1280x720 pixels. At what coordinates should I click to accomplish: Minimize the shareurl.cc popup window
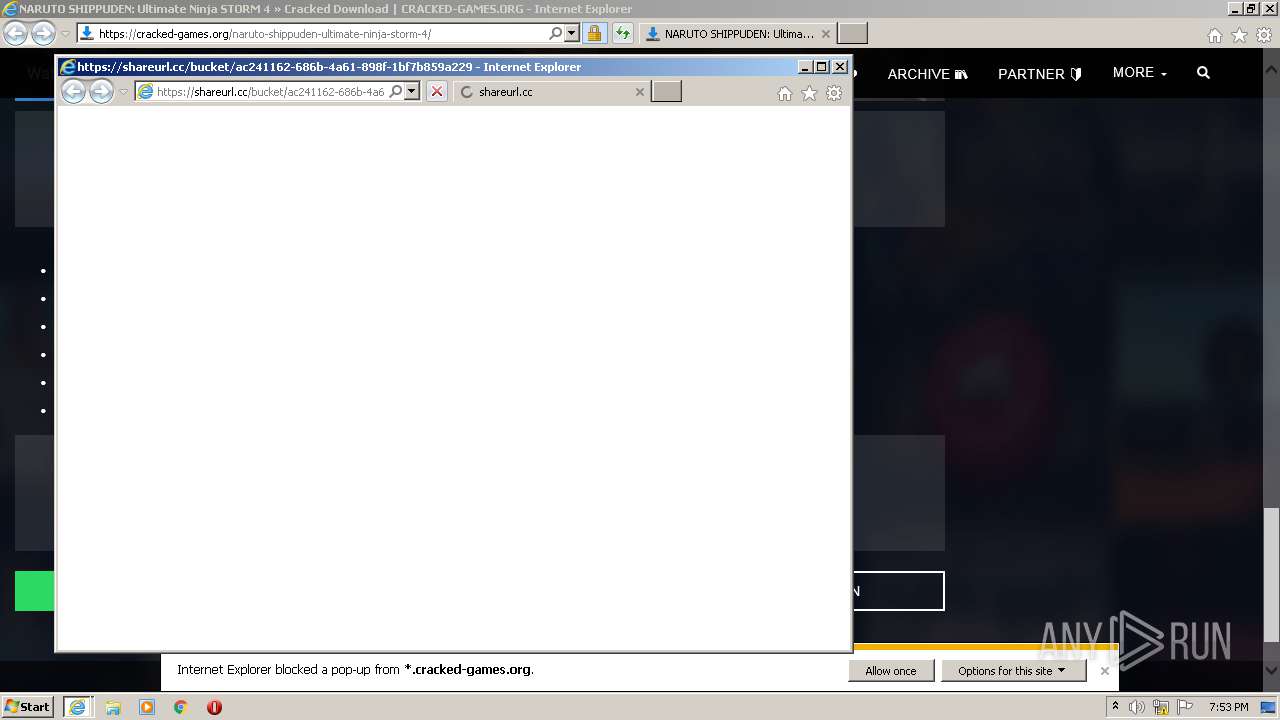pyautogui.click(x=805, y=67)
